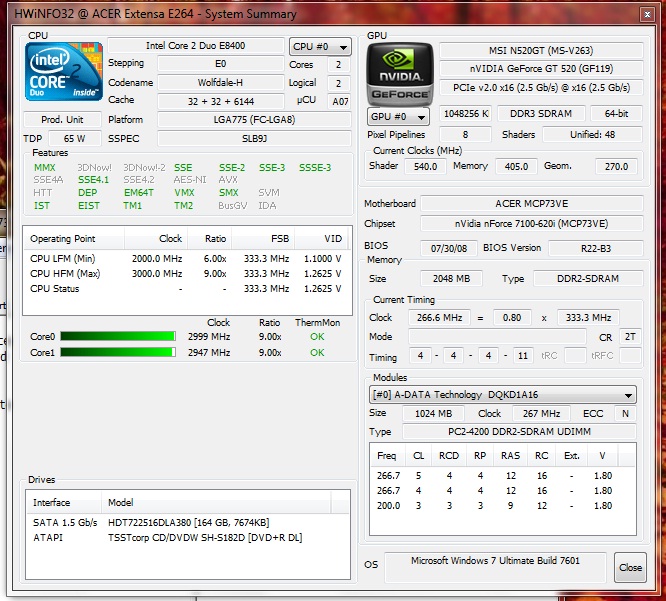Open the CPU #0 selector dropdown

click(x=320, y=47)
